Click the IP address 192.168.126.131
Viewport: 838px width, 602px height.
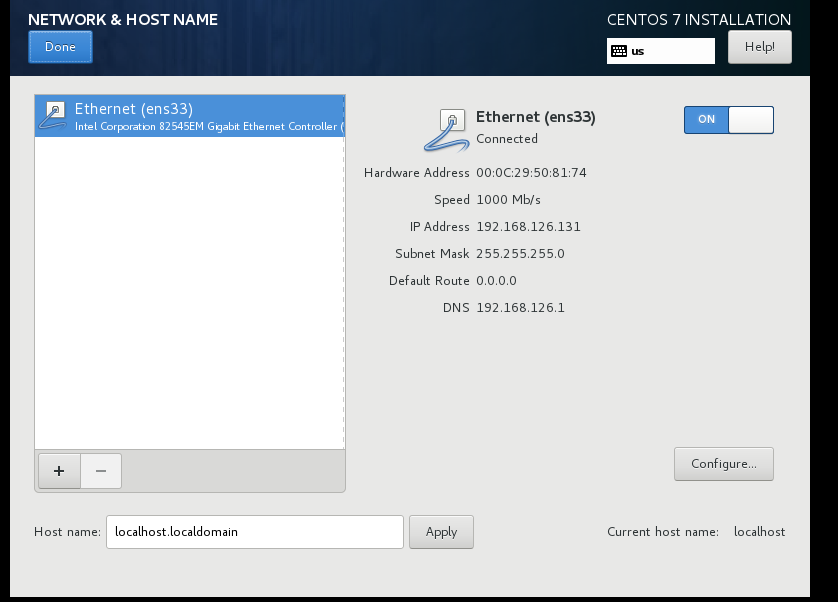(529, 227)
